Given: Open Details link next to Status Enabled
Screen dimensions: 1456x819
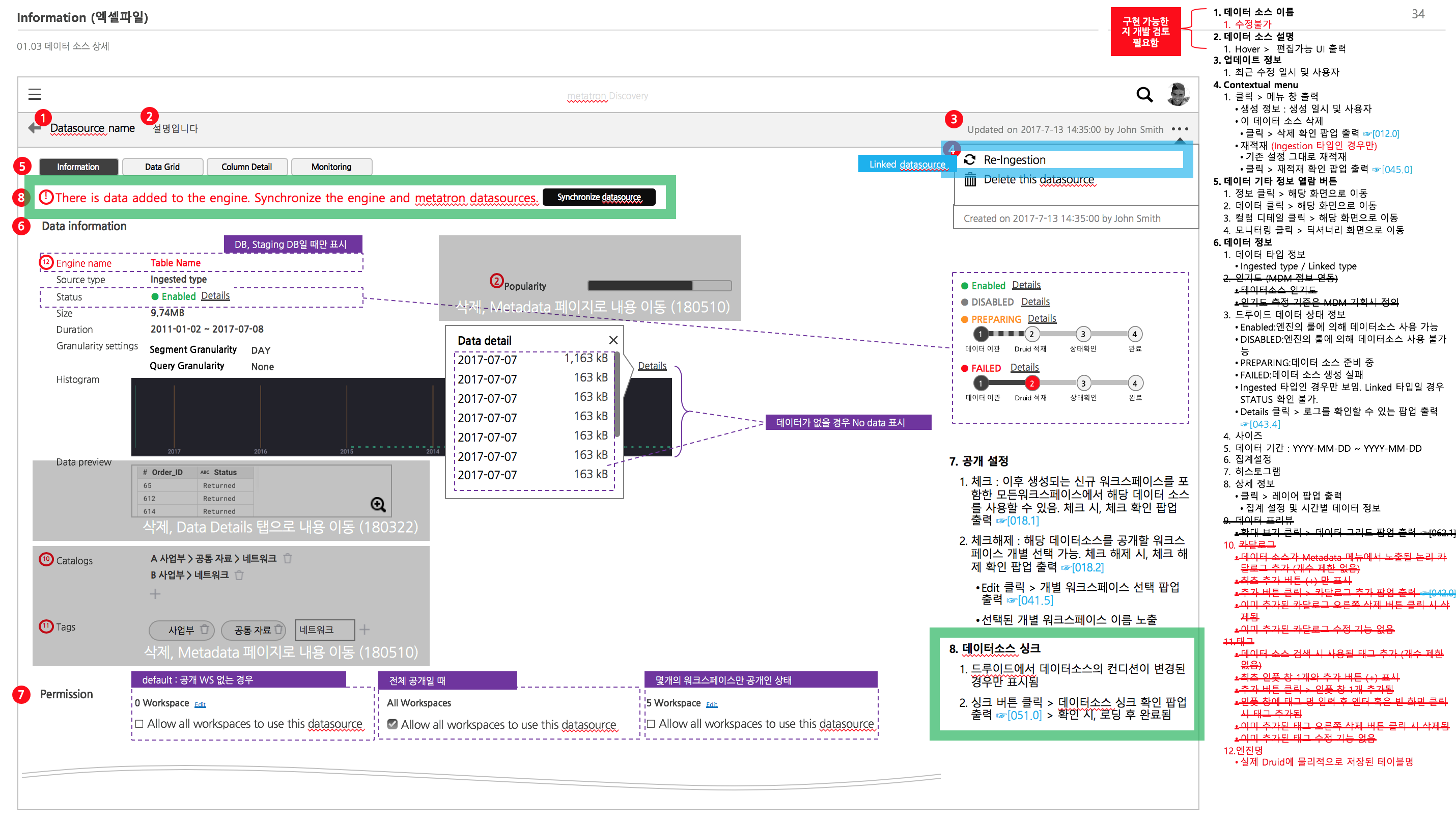Looking at the screenshot, I should [x=215, y=296].
